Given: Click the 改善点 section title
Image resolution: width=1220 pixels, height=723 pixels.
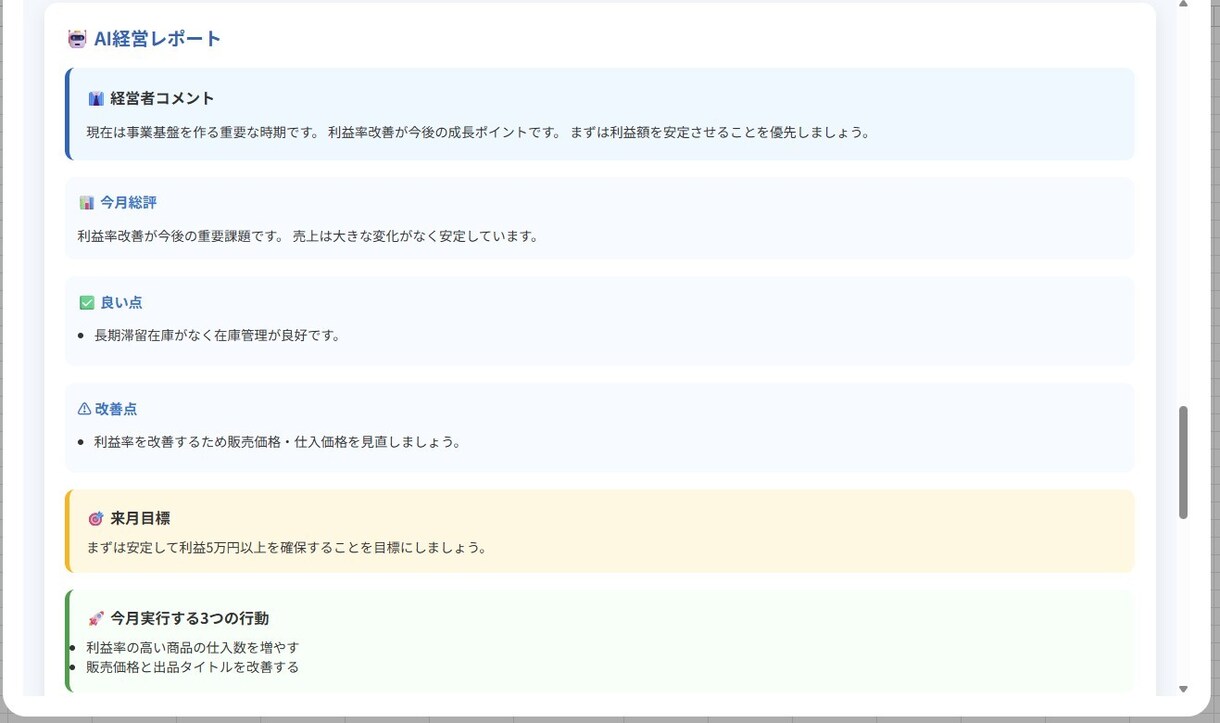Looking at the screenshot, I should point(116,409).
